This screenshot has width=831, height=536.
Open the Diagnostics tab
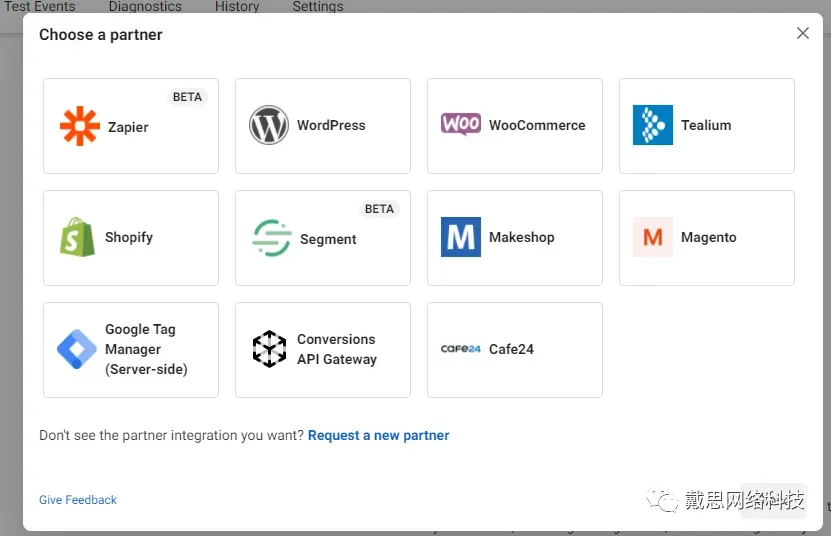tap(145, 6)
